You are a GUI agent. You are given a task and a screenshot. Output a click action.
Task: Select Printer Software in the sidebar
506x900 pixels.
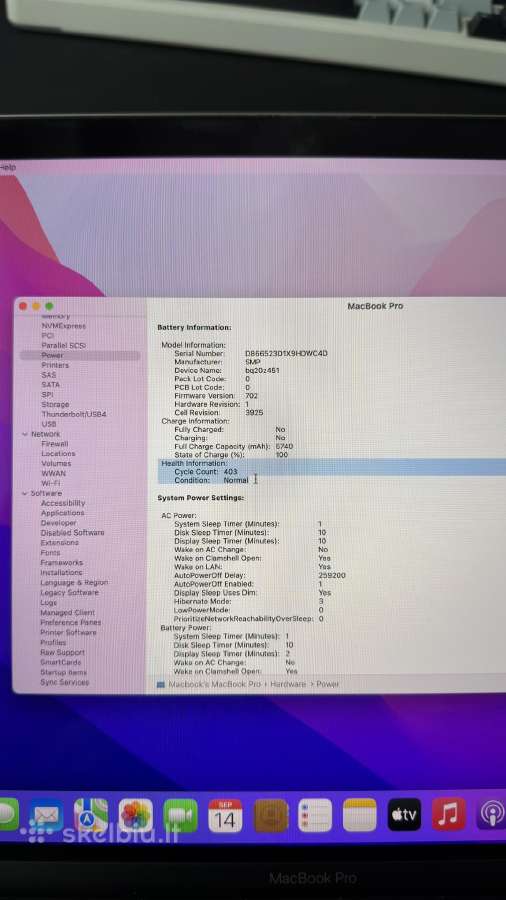[x=68, y=632]
